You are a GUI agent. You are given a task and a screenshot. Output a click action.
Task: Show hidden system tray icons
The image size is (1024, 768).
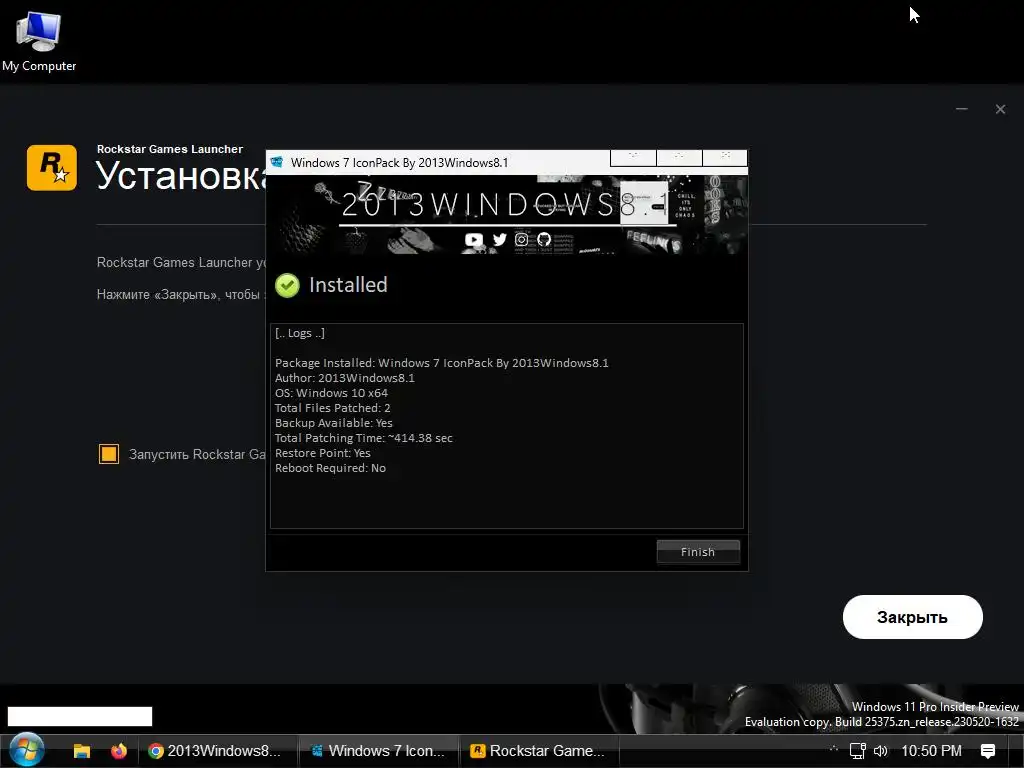(x=833, y=750)
